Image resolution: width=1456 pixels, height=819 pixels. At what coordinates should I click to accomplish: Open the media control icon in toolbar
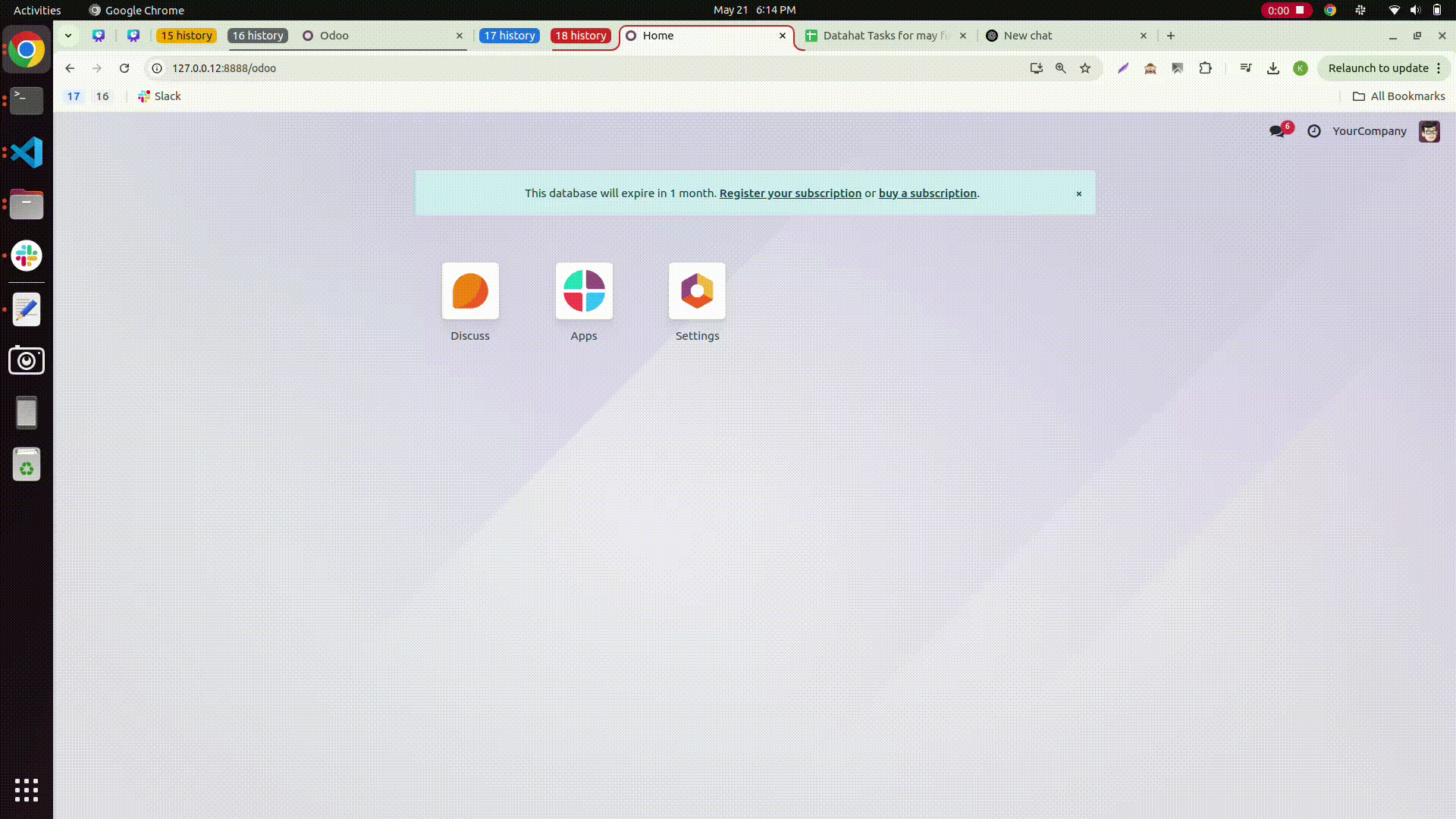[1246, 68]
